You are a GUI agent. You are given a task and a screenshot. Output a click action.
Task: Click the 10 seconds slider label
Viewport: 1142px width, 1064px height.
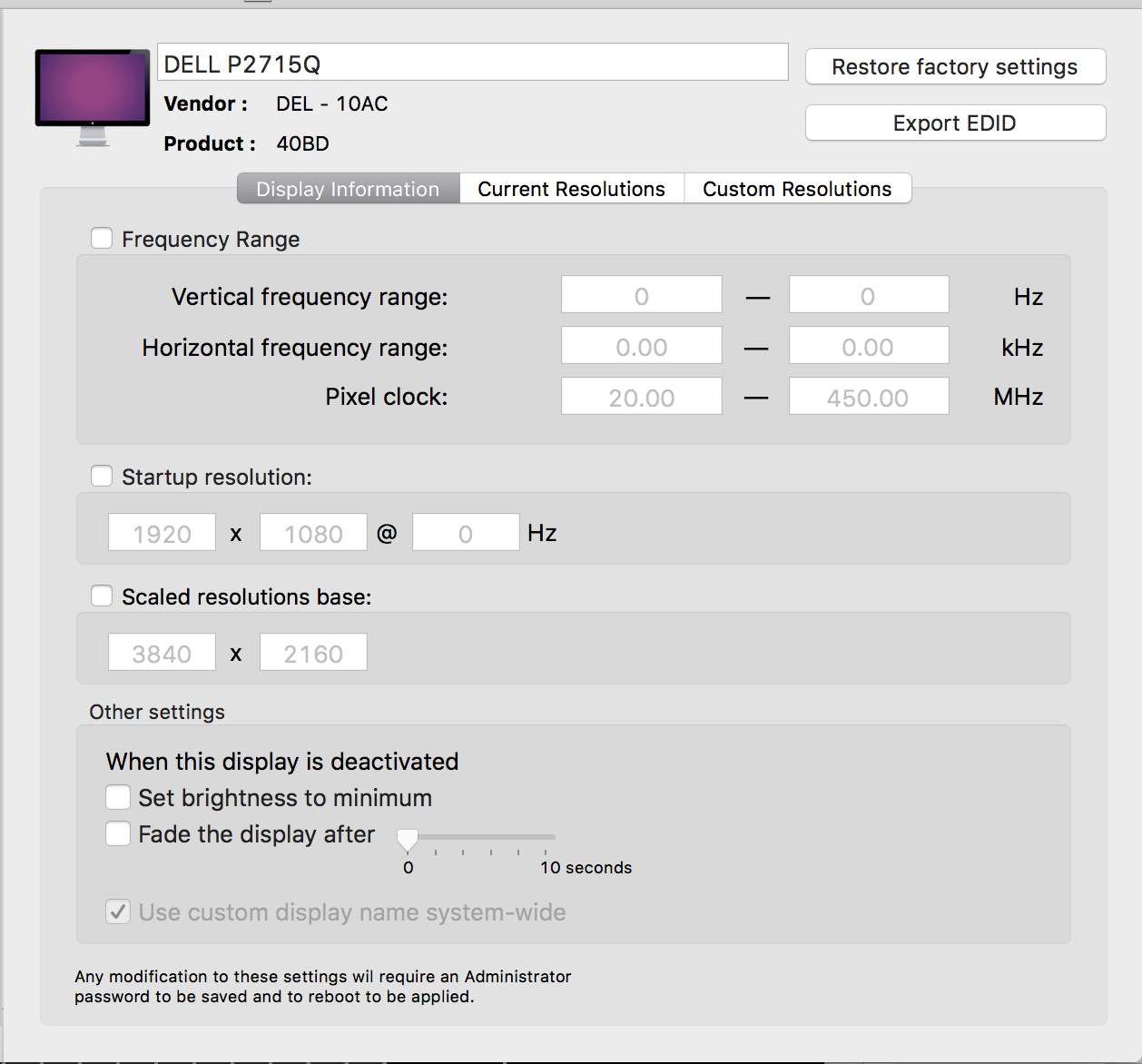tap(586, 867)
